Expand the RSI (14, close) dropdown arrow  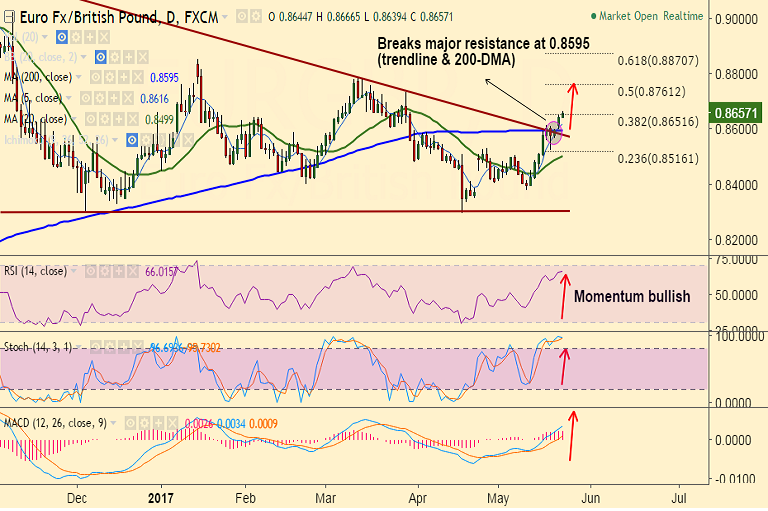click(x=74, y=271)
